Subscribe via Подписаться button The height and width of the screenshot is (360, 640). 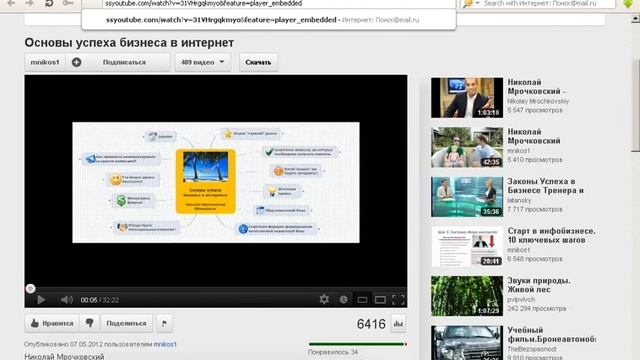(x=118, y=62)
